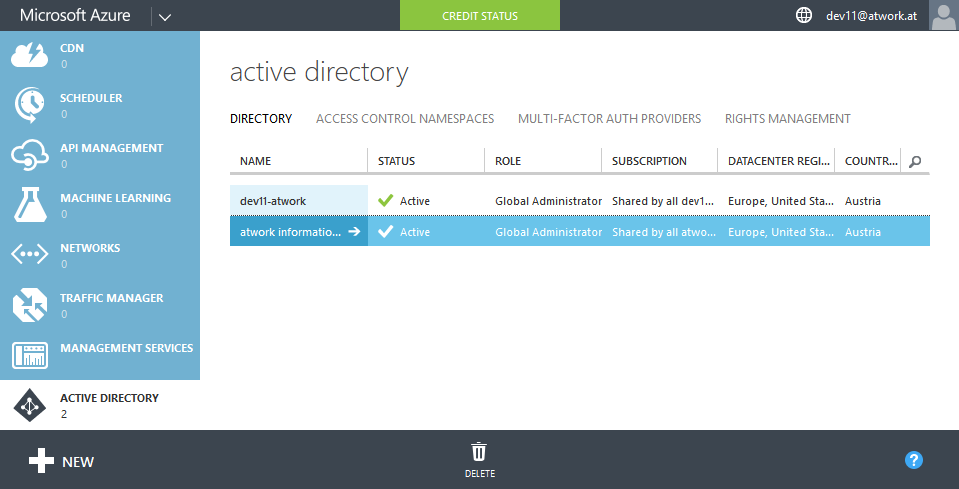Viewport: 959px width, 489px height.
Task: Click the arrow on atwork information row
Action: [x=354, y=232]
